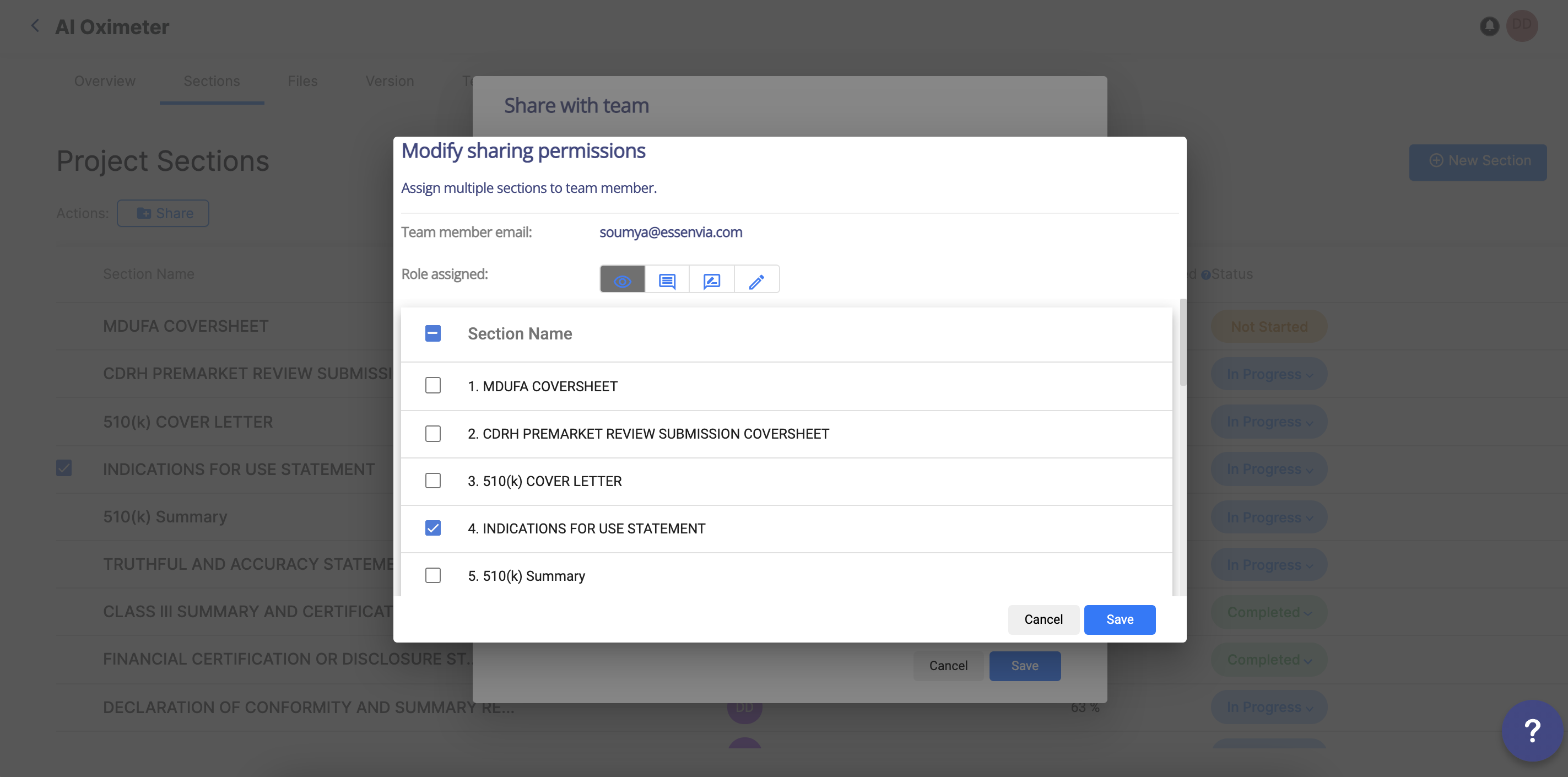This screenshot has height=777, width=1568.
Task: Click Cancel in the Share with team dialog
Action: pyautogui.click(x=948, y=666)
